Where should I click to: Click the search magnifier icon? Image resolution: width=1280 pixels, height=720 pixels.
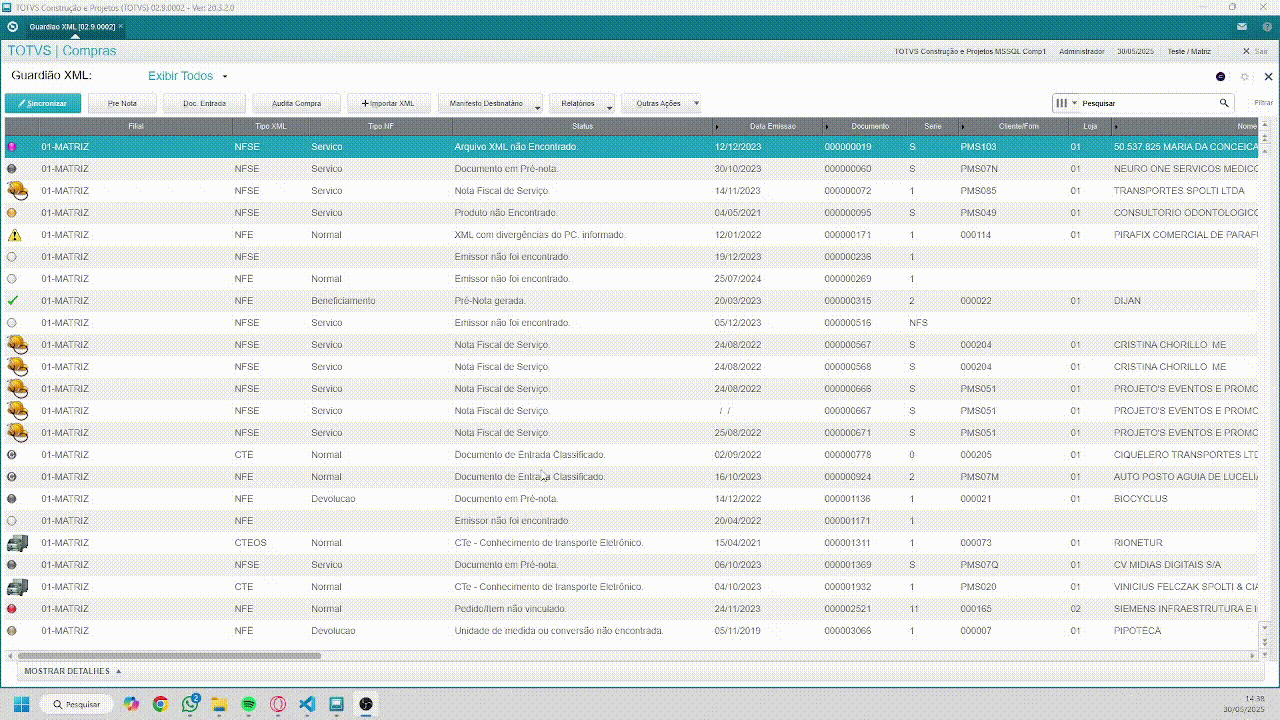(1224, 103)
